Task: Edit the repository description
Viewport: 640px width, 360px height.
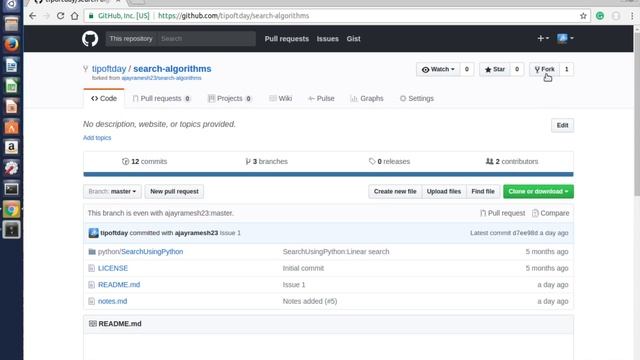Action: [562, 125]
